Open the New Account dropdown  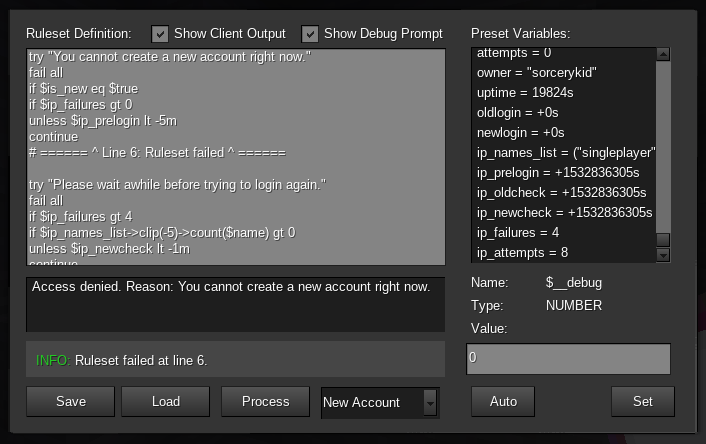[x=380, y=402]
